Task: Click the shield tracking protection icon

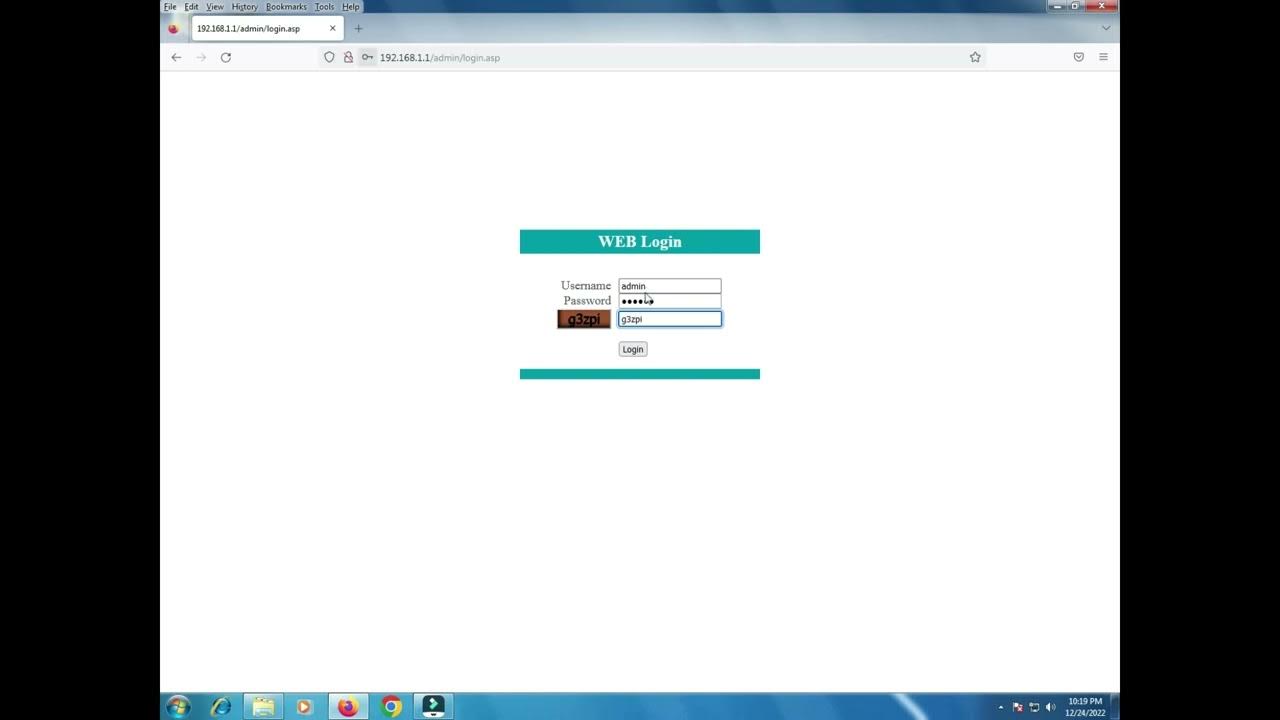Action: pos(329,57)
